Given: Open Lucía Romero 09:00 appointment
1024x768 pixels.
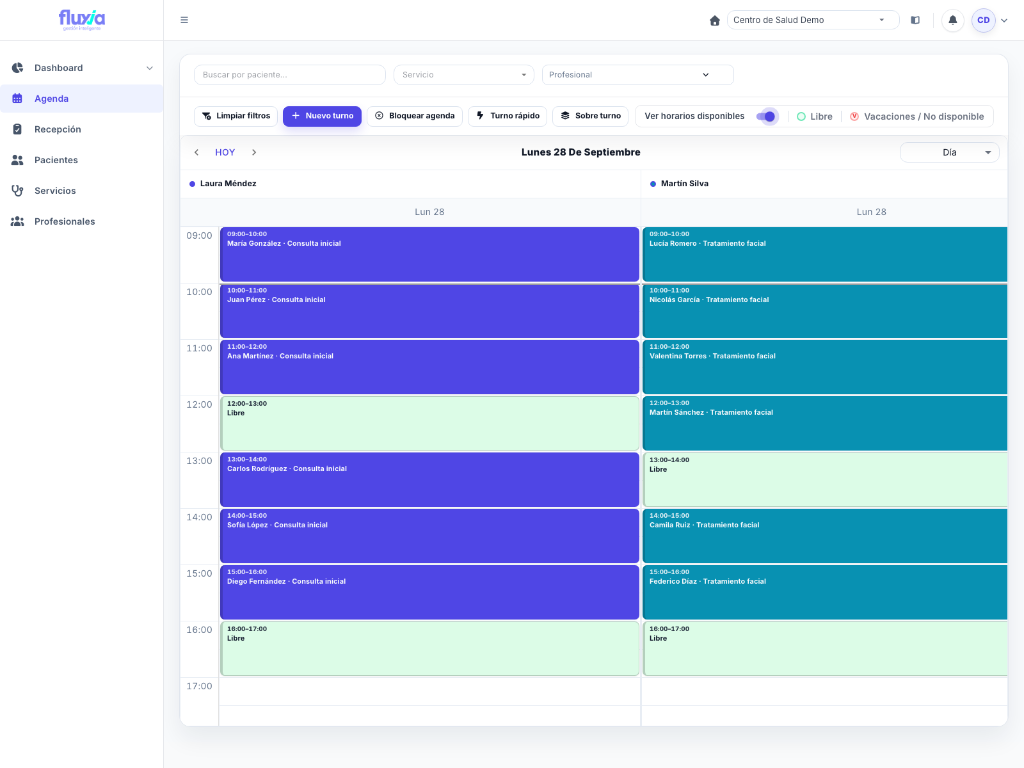Looking at the screenshot, I should click(825, 255).
